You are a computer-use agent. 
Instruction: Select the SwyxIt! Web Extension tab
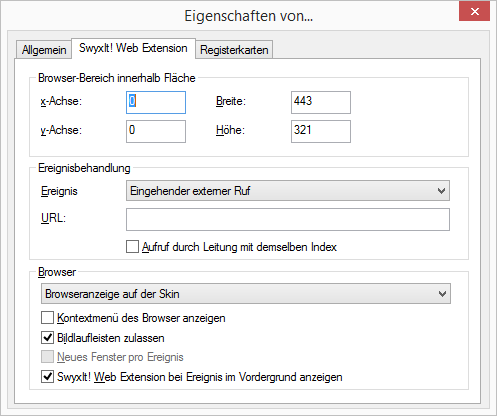133,48
